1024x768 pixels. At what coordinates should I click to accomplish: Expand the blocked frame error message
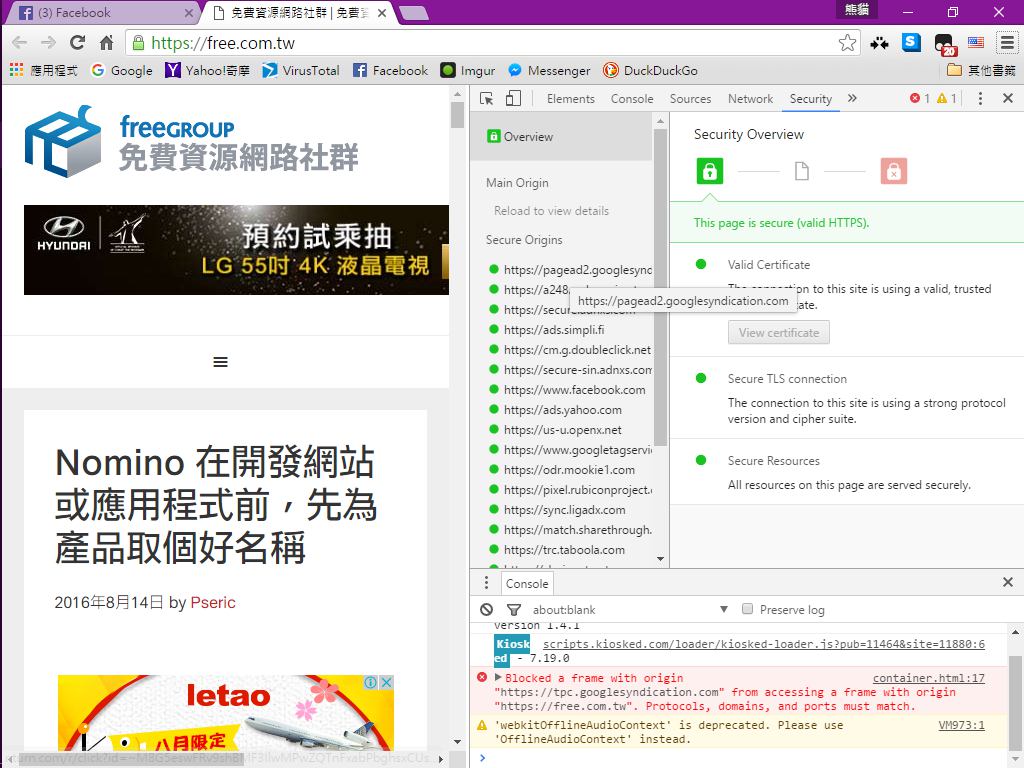pyautogui.click(x=498, y=678)
